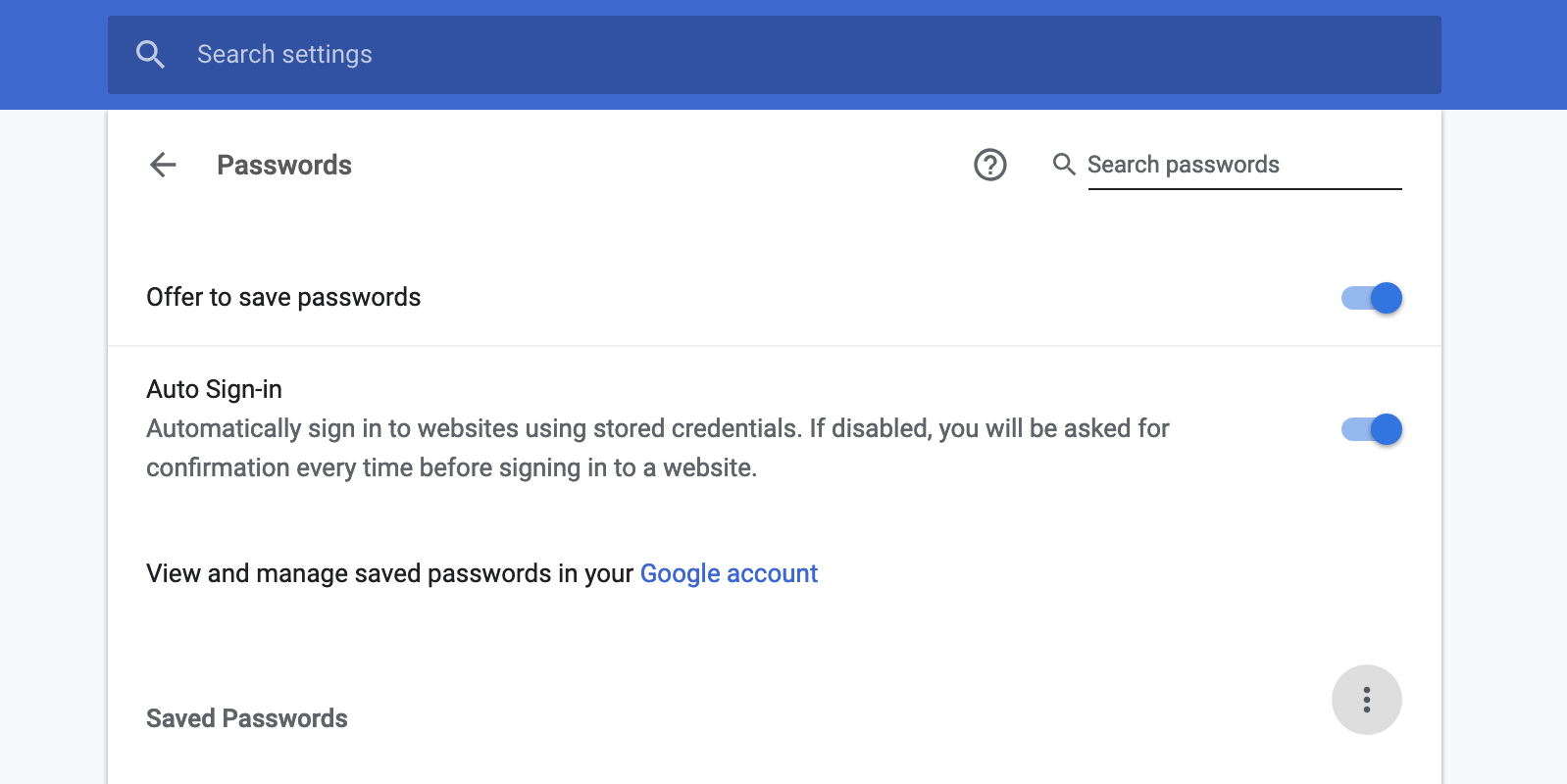Viewport: 1567px width, 784px height.
Task: Click the magnifier icon in Search settings bar
Action: point(150,55)
